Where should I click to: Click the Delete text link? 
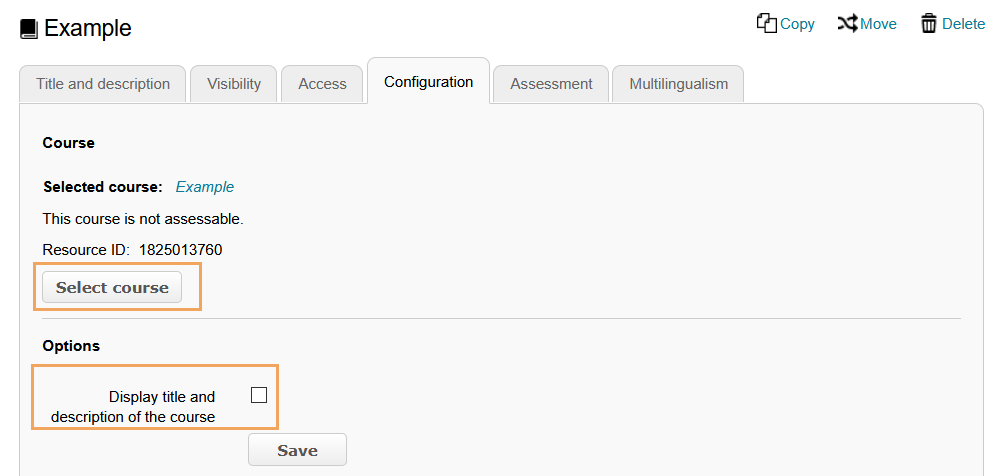(x=964, y=24)
